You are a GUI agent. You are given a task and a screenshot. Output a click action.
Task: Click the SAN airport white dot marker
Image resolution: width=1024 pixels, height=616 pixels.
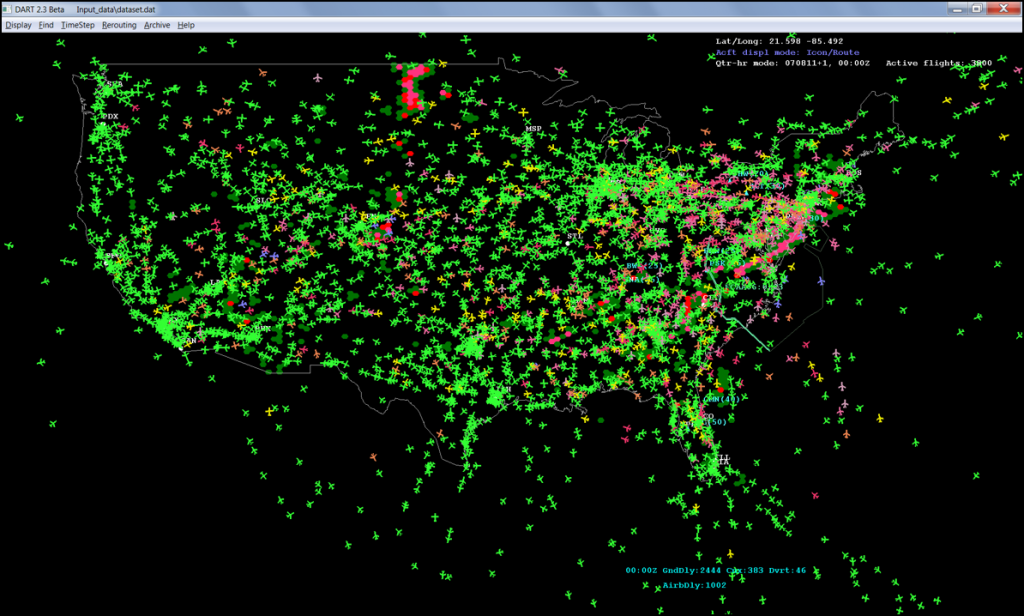(181, 349)
